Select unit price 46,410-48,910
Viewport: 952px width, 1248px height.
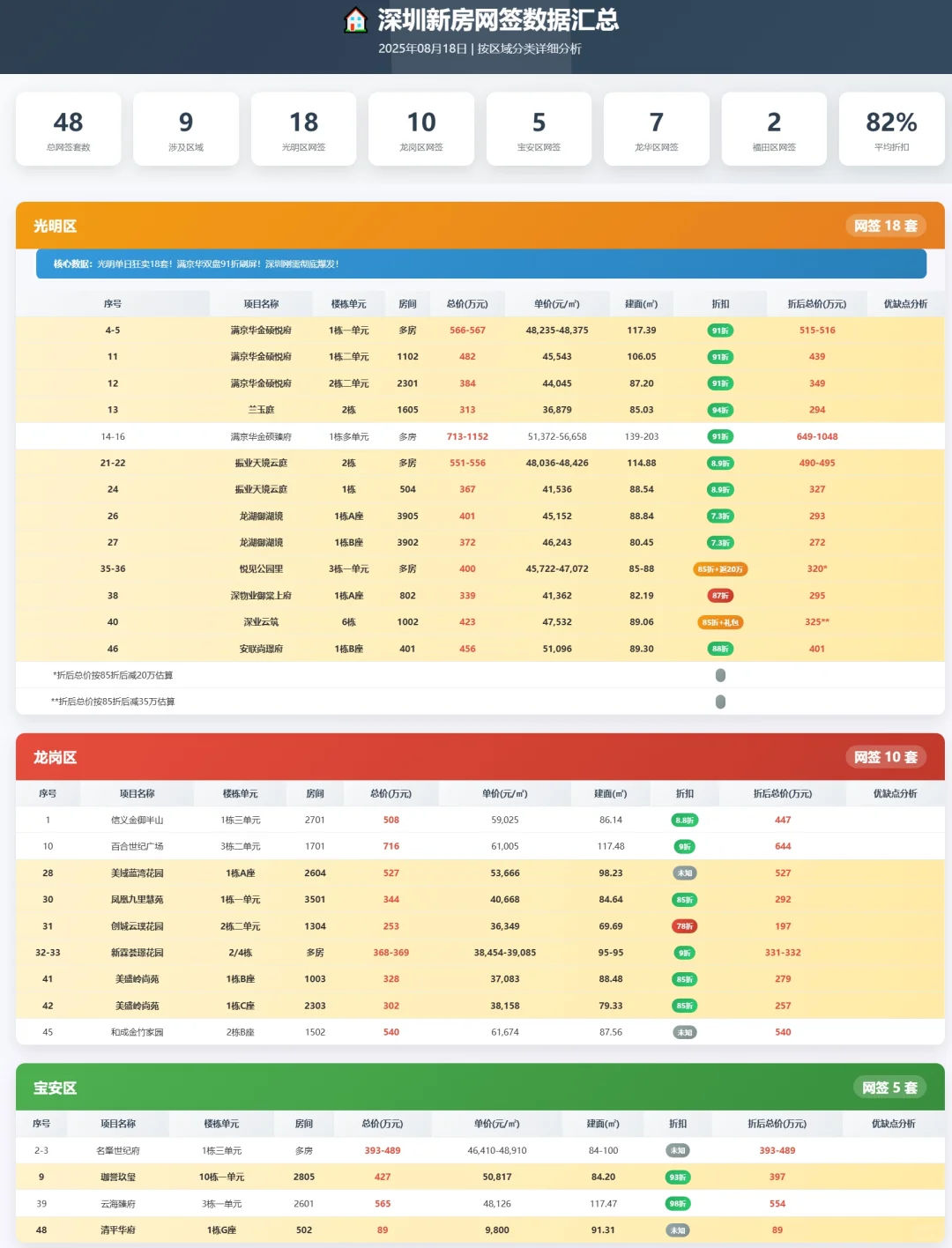click(x=497, y=1151)
